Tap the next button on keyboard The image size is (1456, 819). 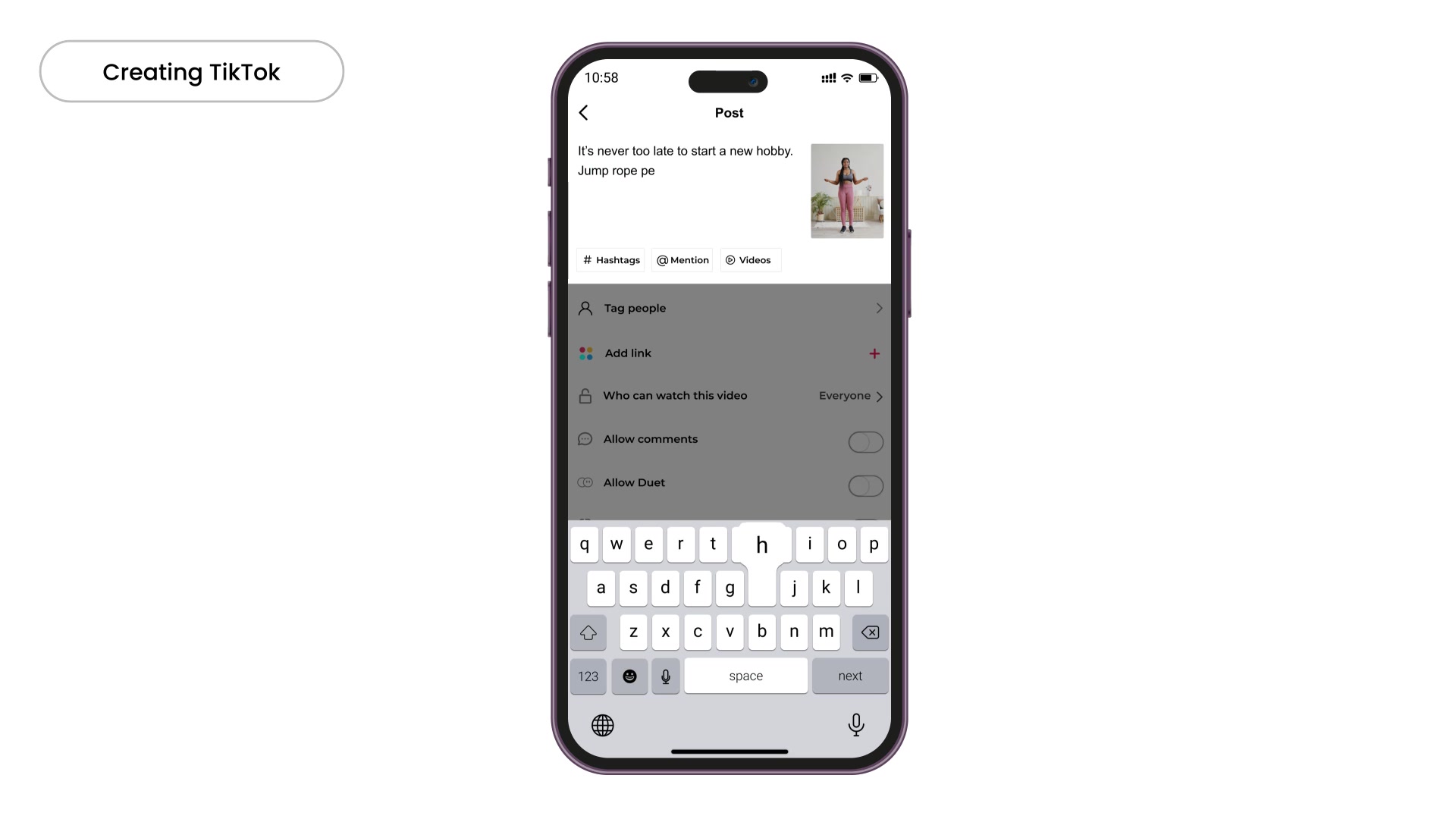click(x=850, y=676)
